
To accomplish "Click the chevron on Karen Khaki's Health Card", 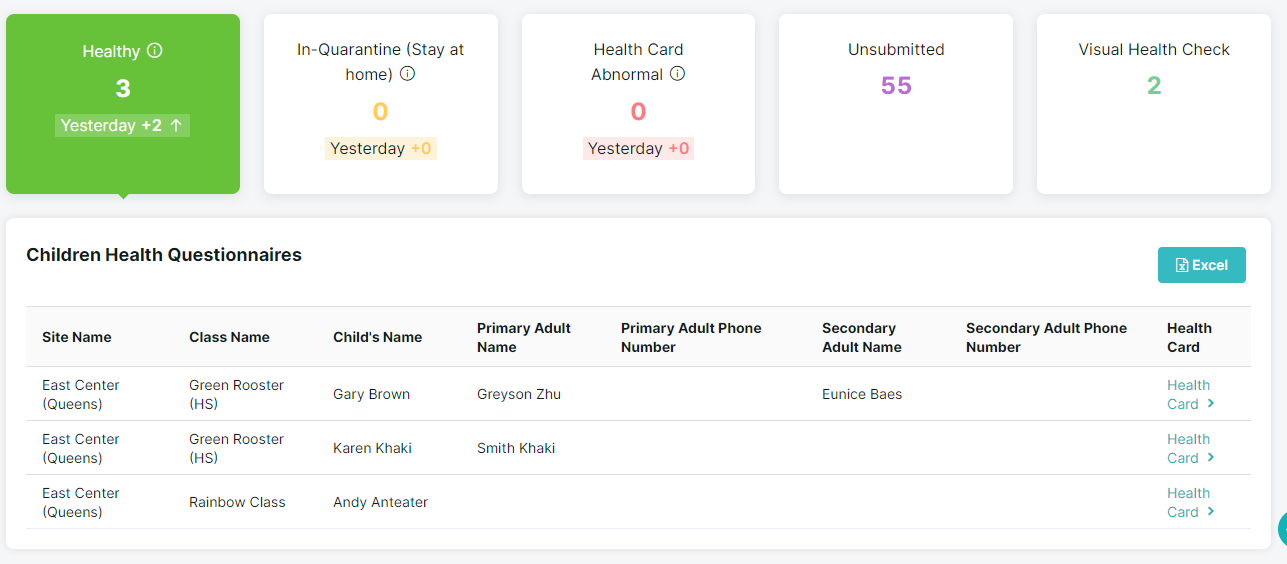I will (1211, 458).
